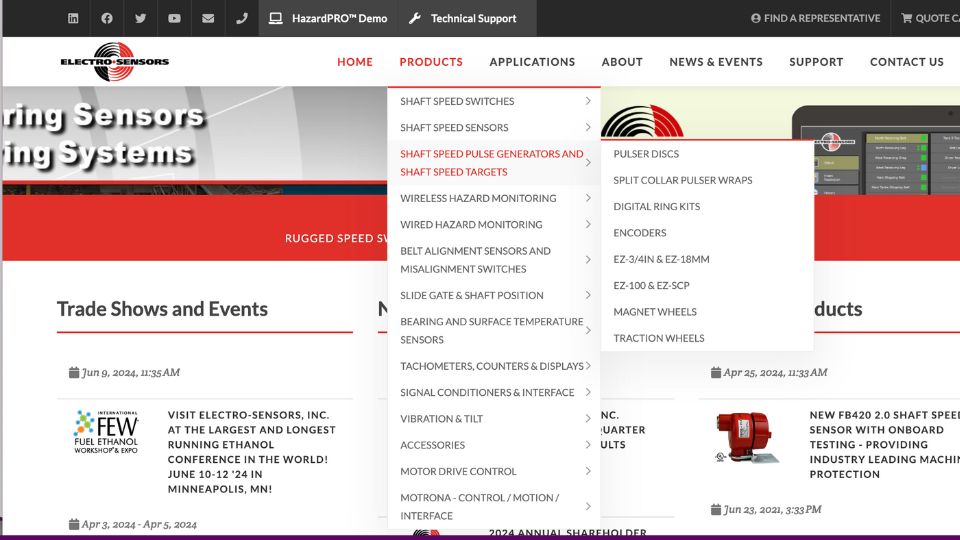Screen dimensions: 960x540
Task: Click the Twitter bird icon
Action: click(140, 18)
